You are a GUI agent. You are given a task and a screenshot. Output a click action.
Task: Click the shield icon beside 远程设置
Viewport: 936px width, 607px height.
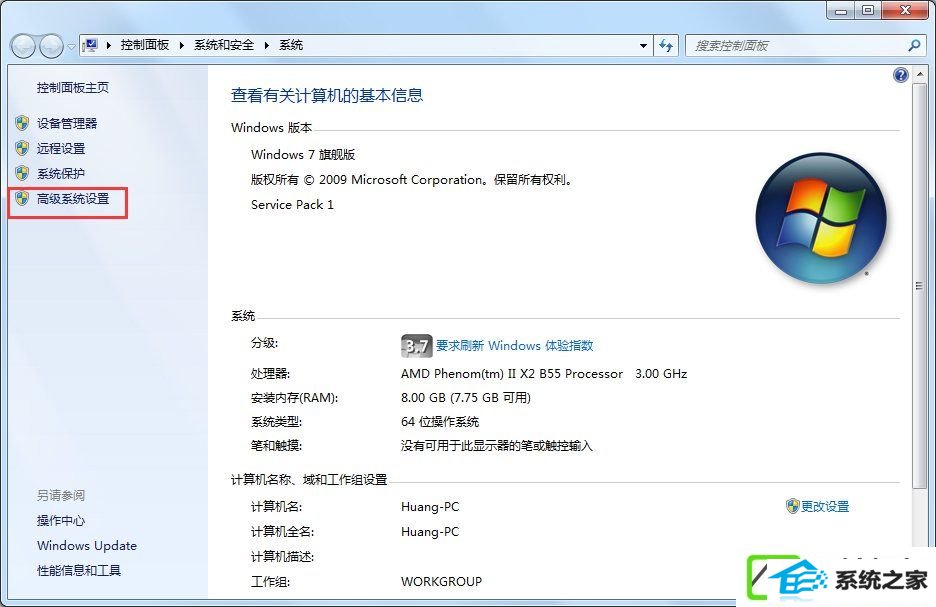(22, 148)
